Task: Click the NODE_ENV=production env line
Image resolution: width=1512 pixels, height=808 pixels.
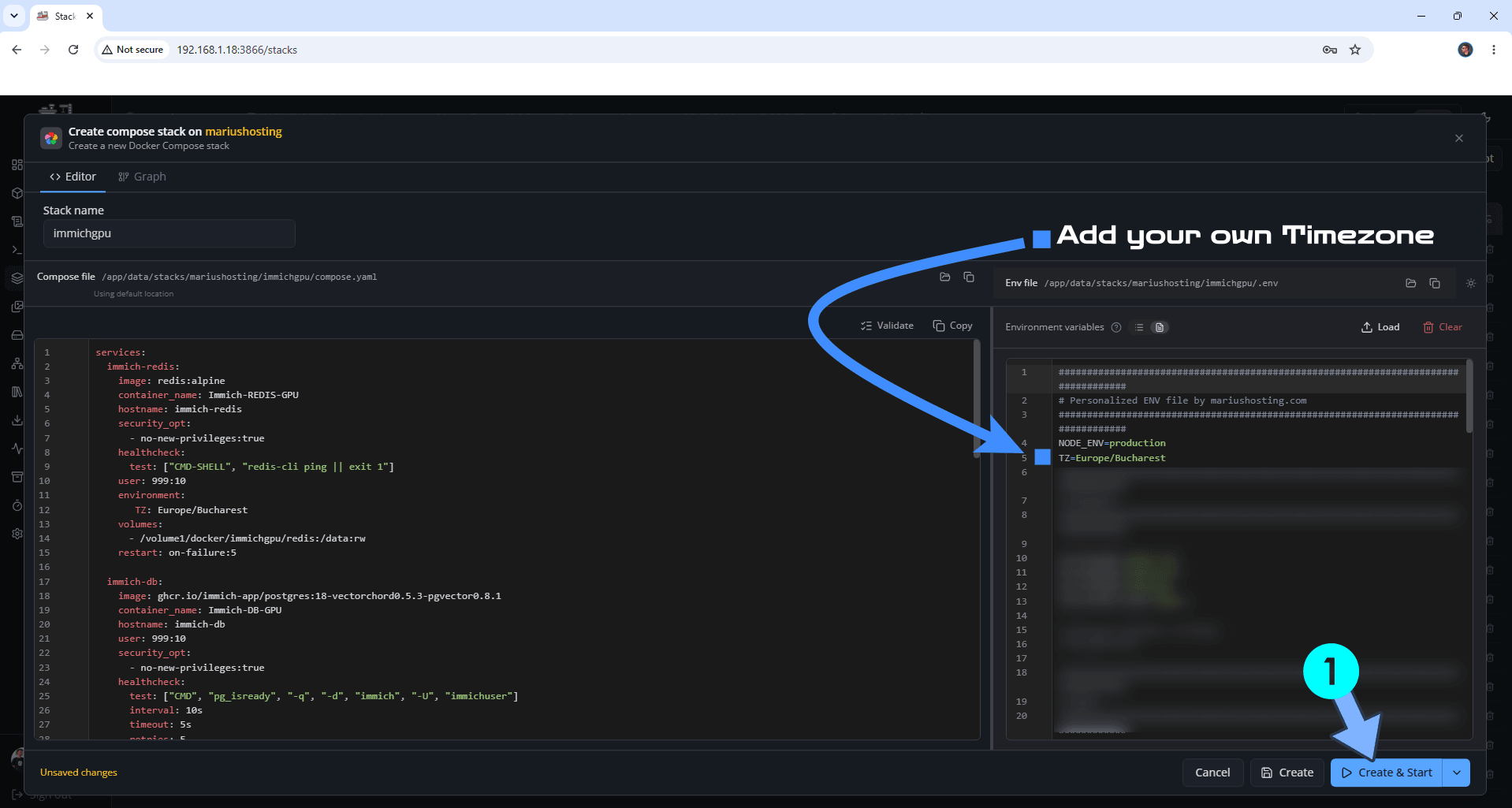Action: (x=1112, y=443)
